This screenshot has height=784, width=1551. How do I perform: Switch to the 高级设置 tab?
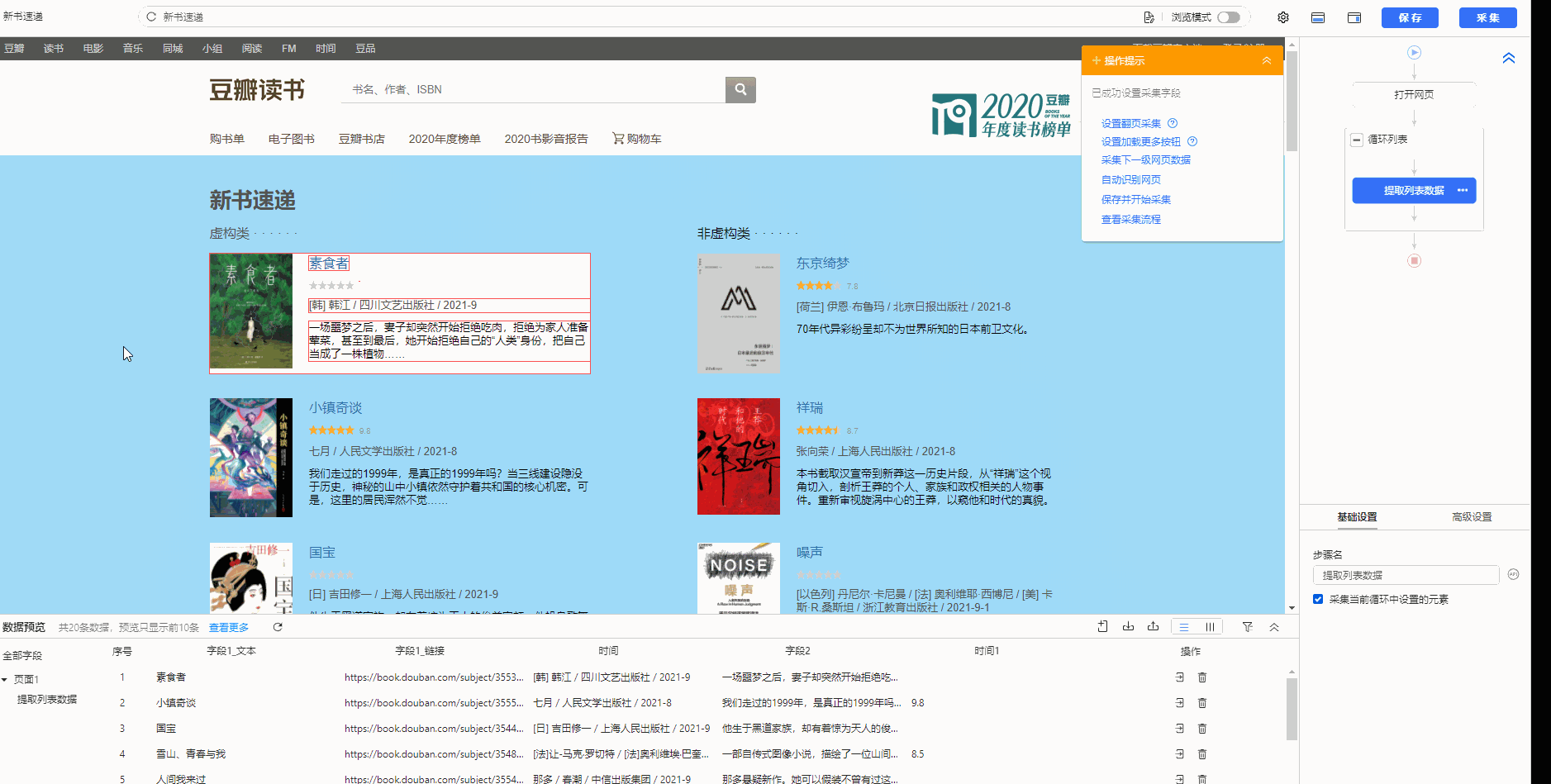coord(1472,516)
